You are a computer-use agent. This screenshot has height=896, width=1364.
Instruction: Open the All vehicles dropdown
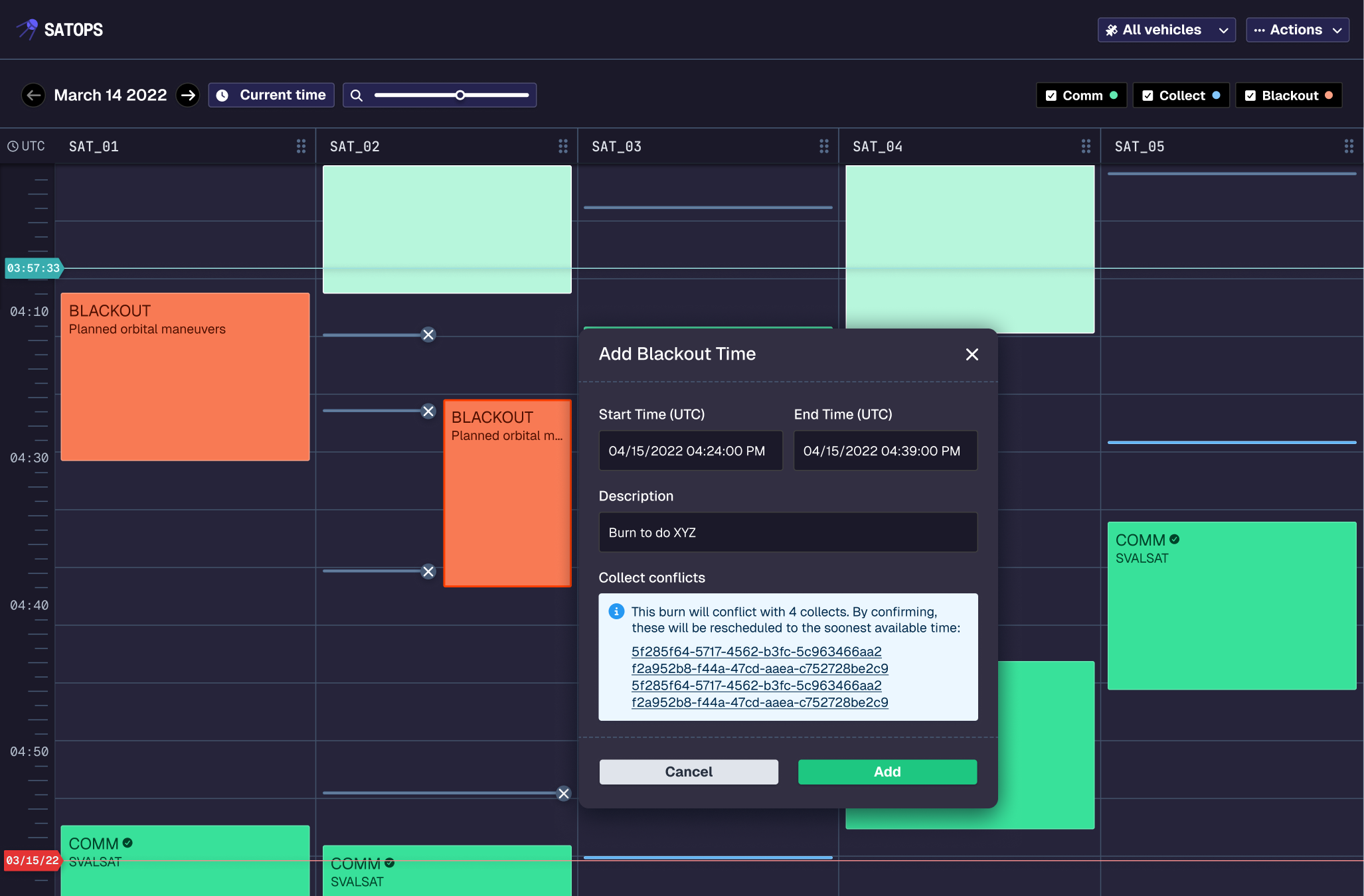1166,30
